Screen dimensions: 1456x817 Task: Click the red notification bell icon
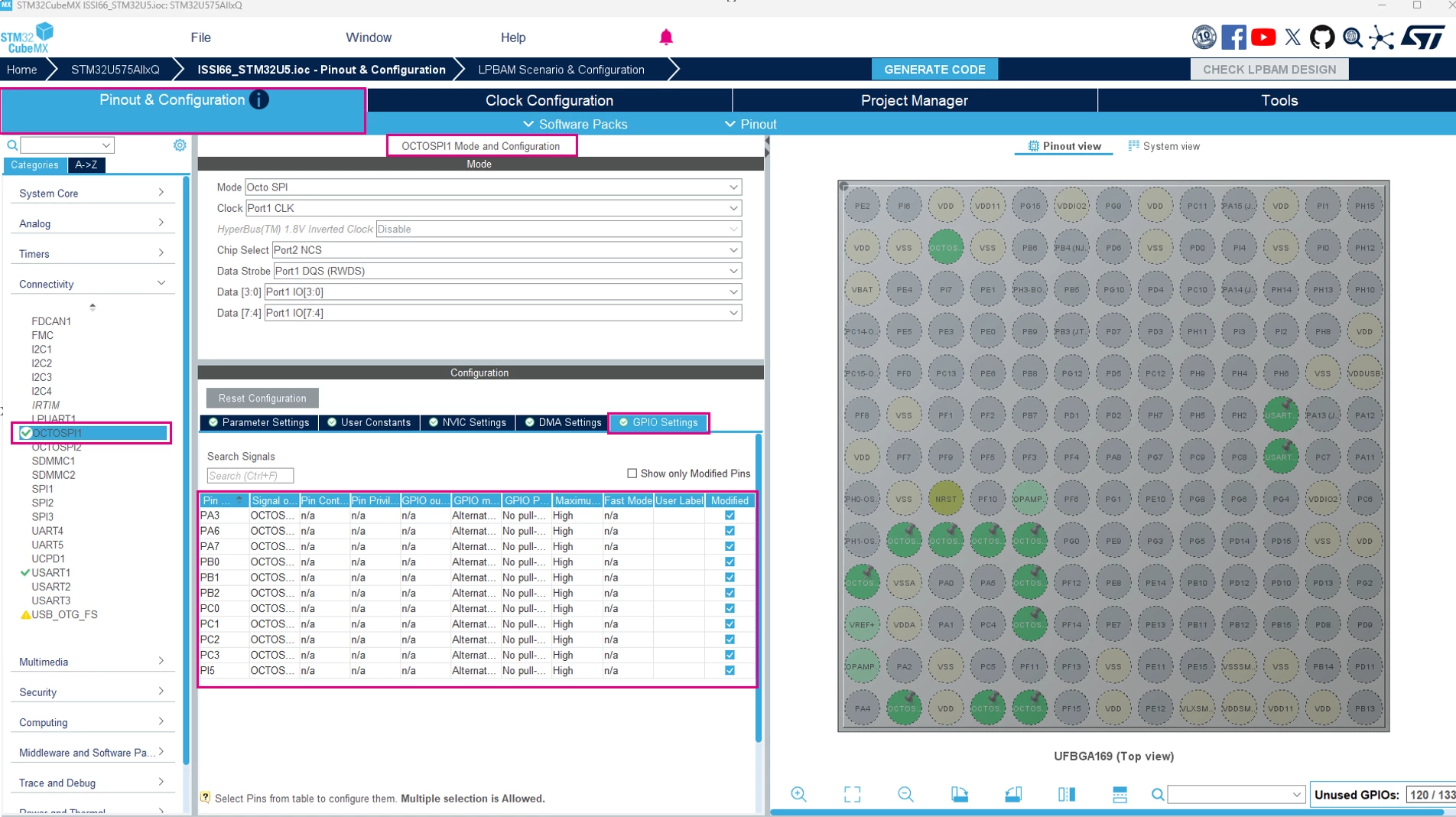(666, 37)
